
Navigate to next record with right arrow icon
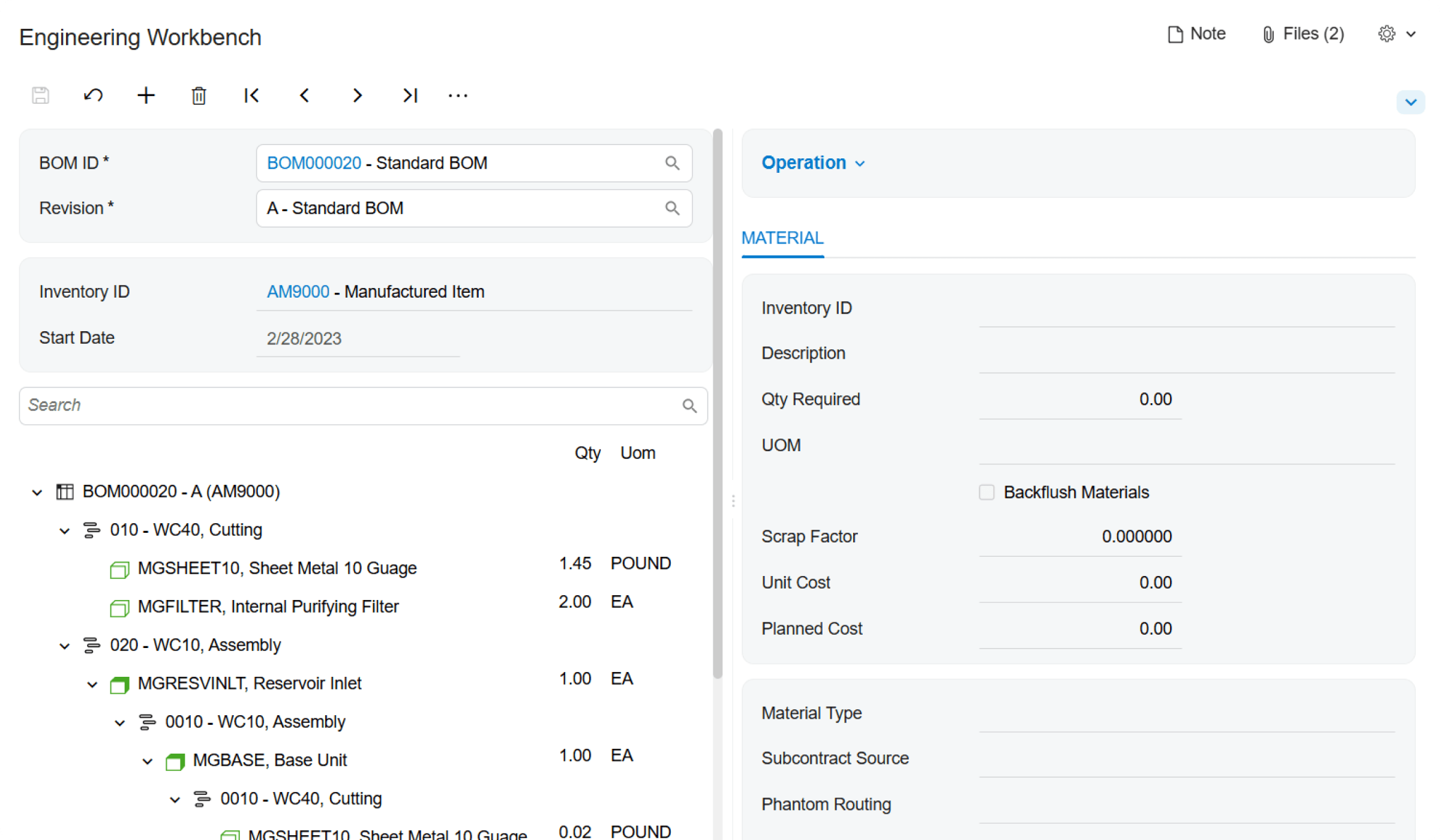pos(357,95)
